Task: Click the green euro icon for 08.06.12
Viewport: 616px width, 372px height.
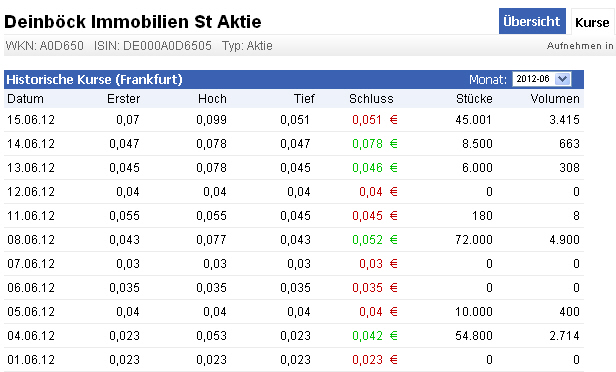Action: coord(394,240)
